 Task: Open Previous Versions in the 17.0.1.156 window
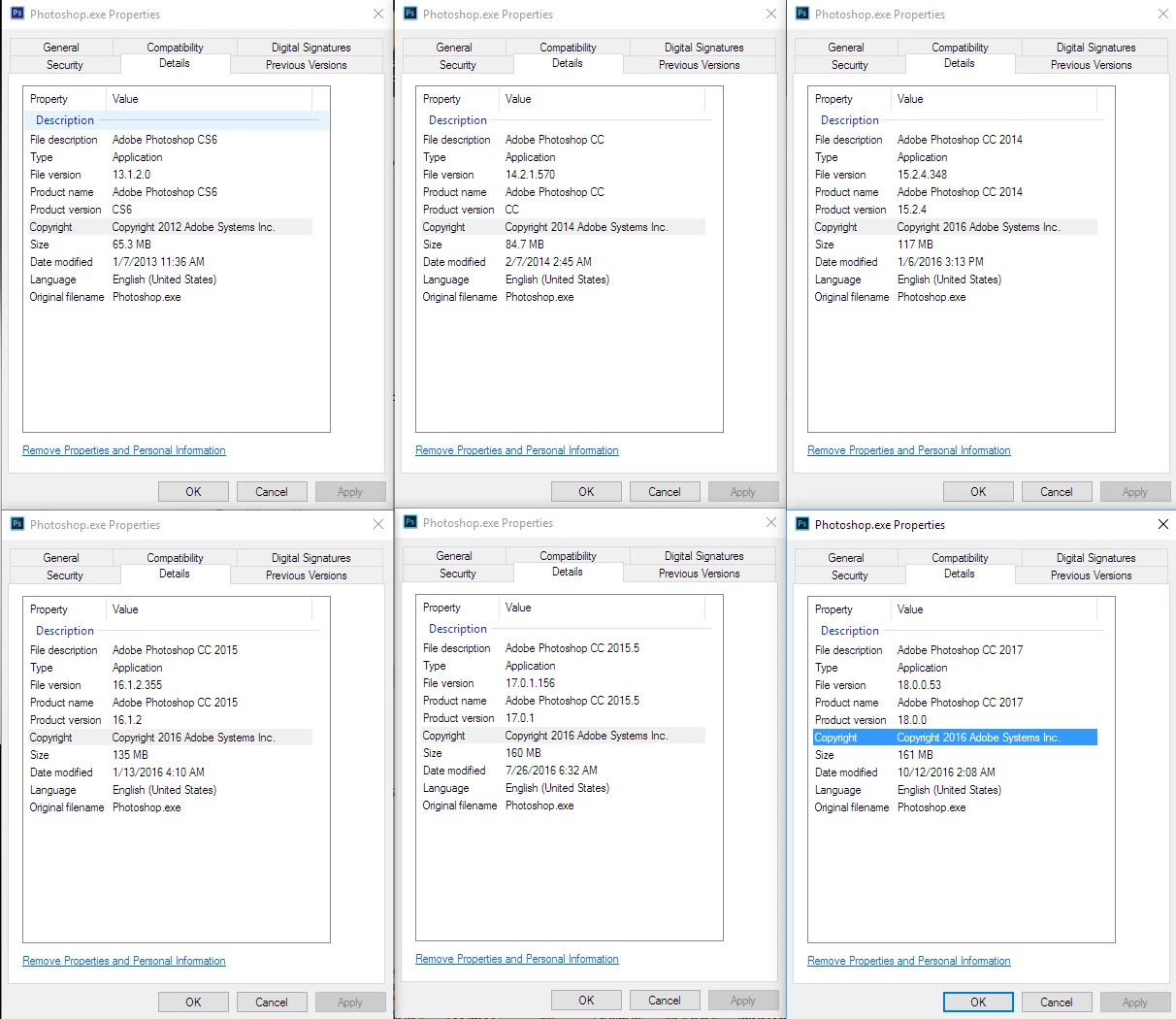click(699, 574)
